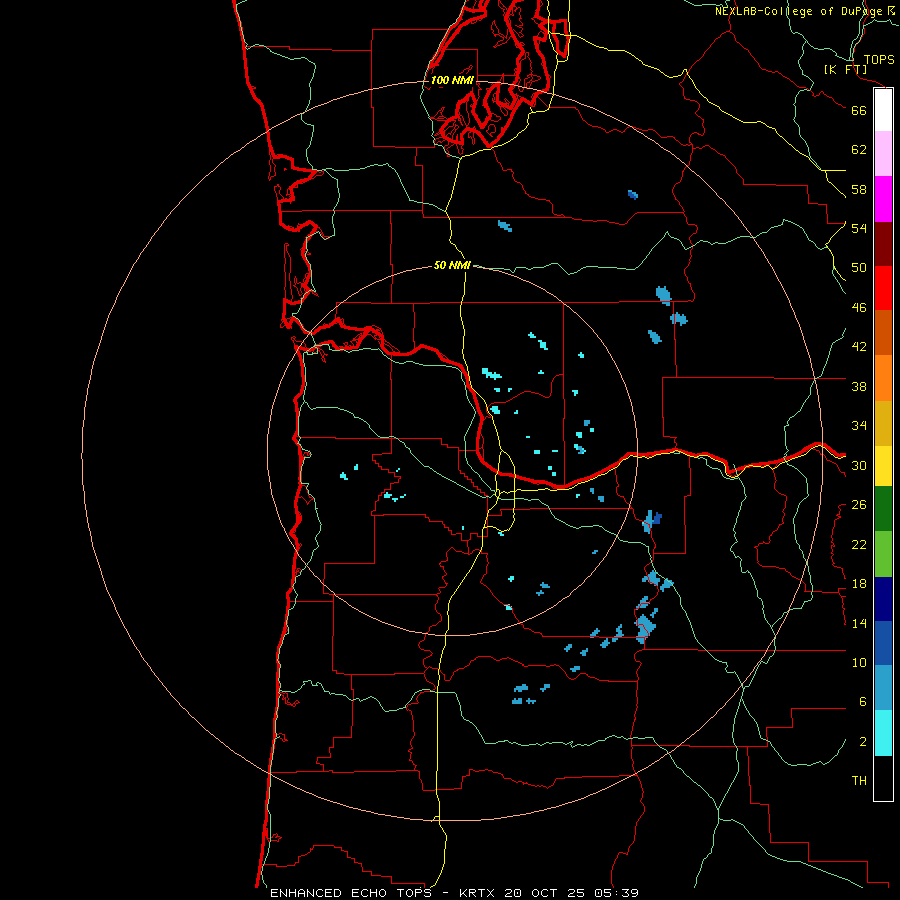Click the legend value "14"

click(859, 623)
